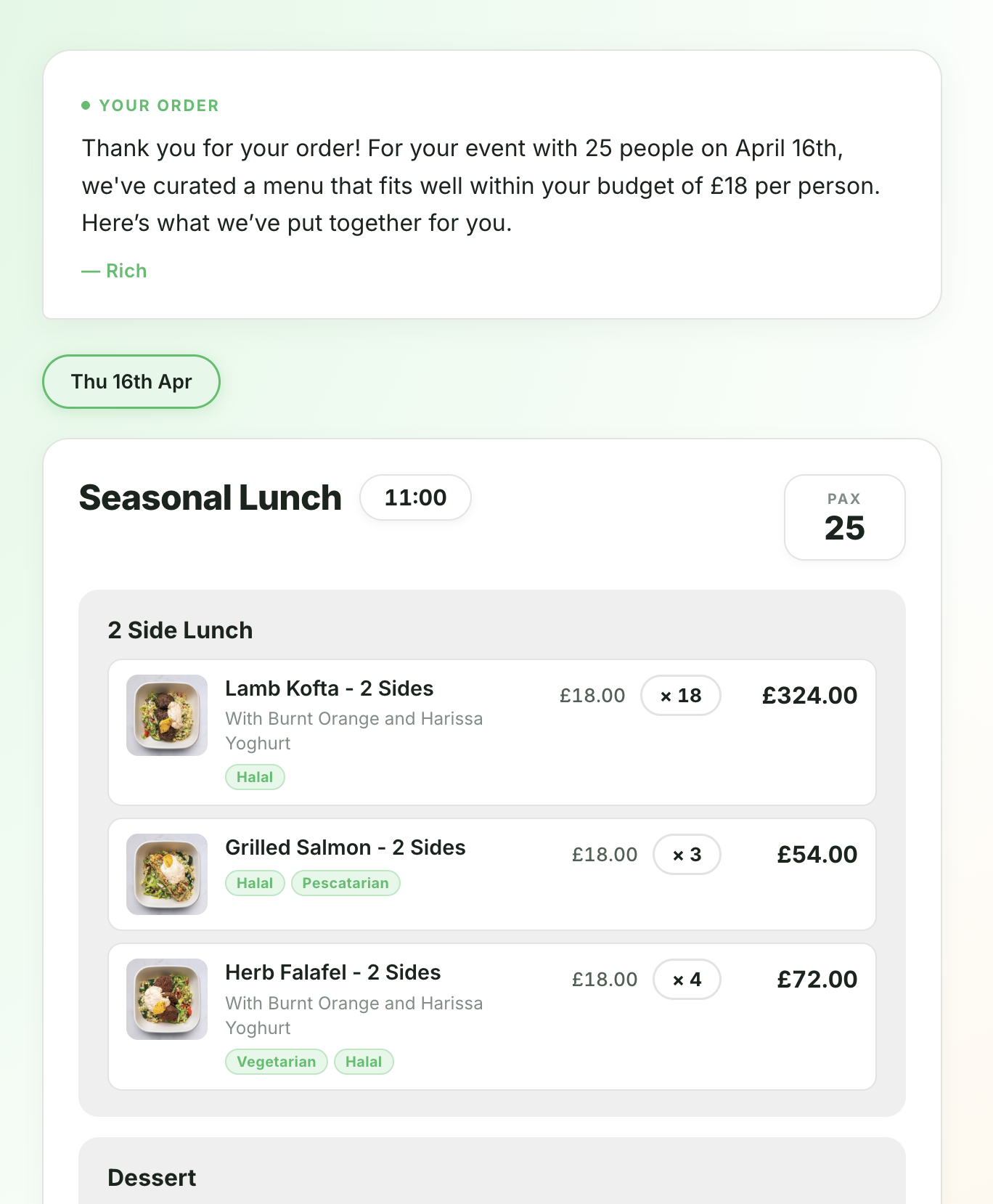Click the Halal tag under Lamb Kofta
Viewport: 993px width, 1204px height.
(255, 778)
